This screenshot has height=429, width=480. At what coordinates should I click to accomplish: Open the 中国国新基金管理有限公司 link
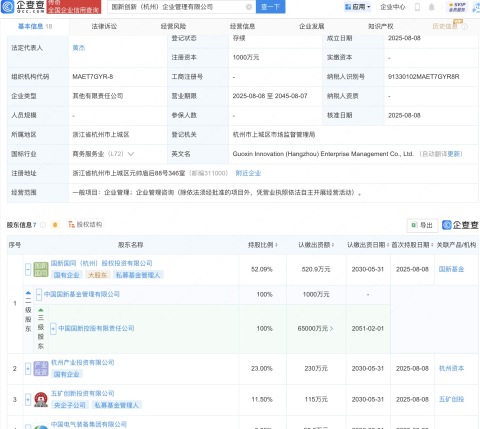click(x=82, y=294)
